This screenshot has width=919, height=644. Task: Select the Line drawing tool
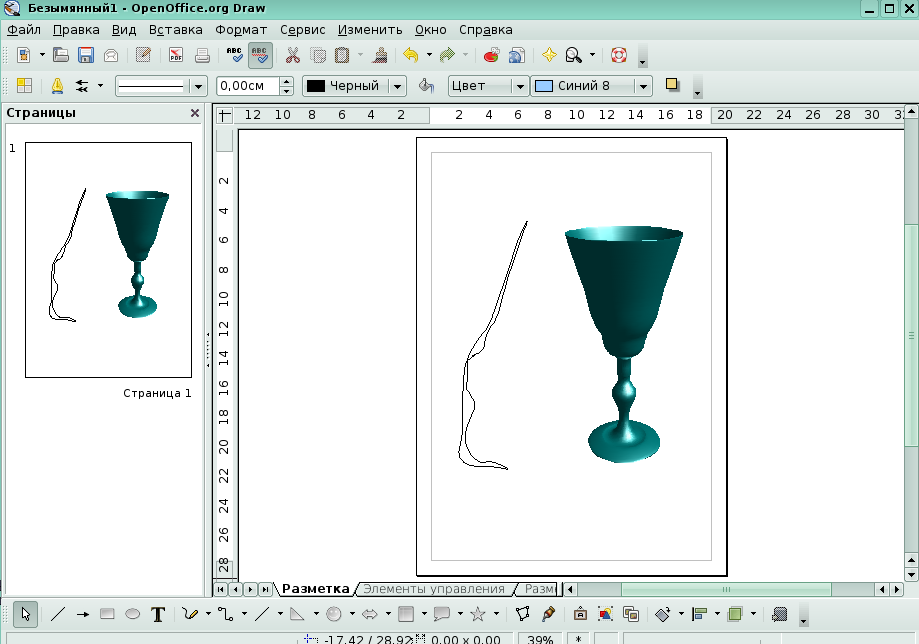pyautogui.click(x=58, y=614)
